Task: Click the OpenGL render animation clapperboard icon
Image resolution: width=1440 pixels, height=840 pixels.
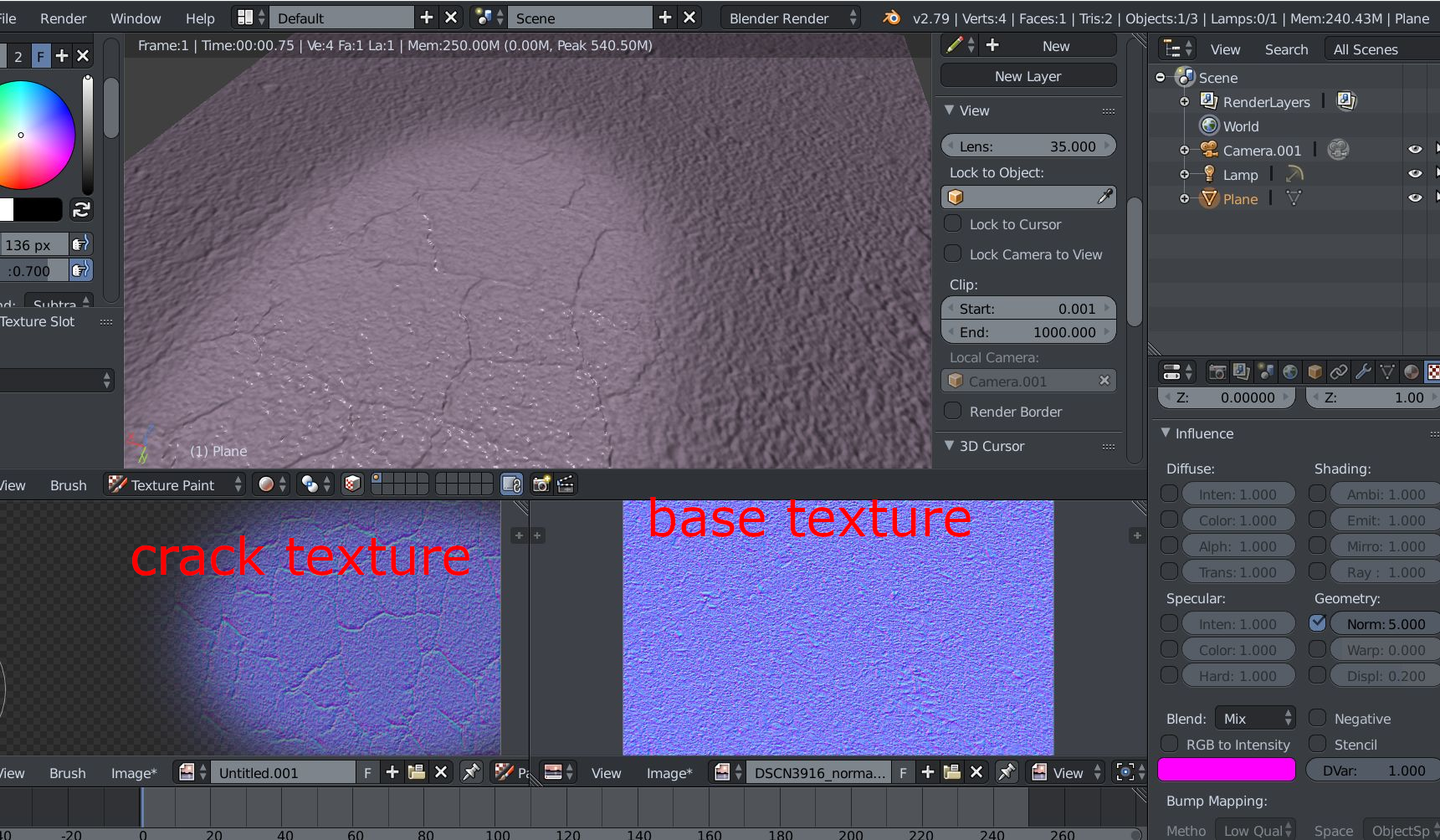Action: [566, 484]
